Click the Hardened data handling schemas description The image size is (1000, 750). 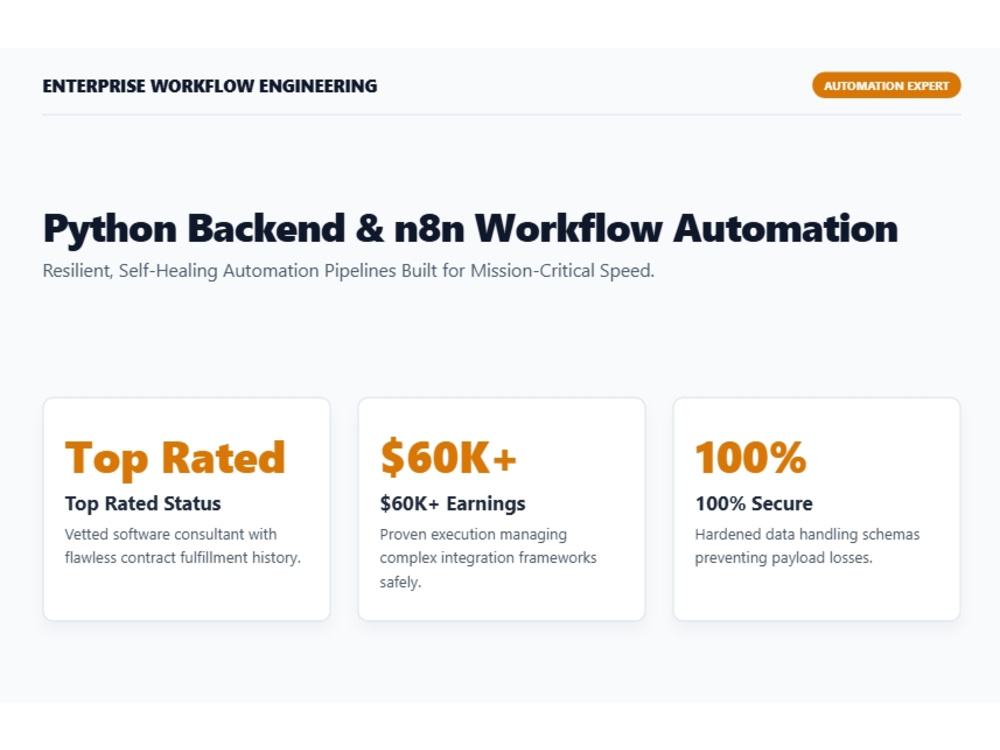point(807,546)
